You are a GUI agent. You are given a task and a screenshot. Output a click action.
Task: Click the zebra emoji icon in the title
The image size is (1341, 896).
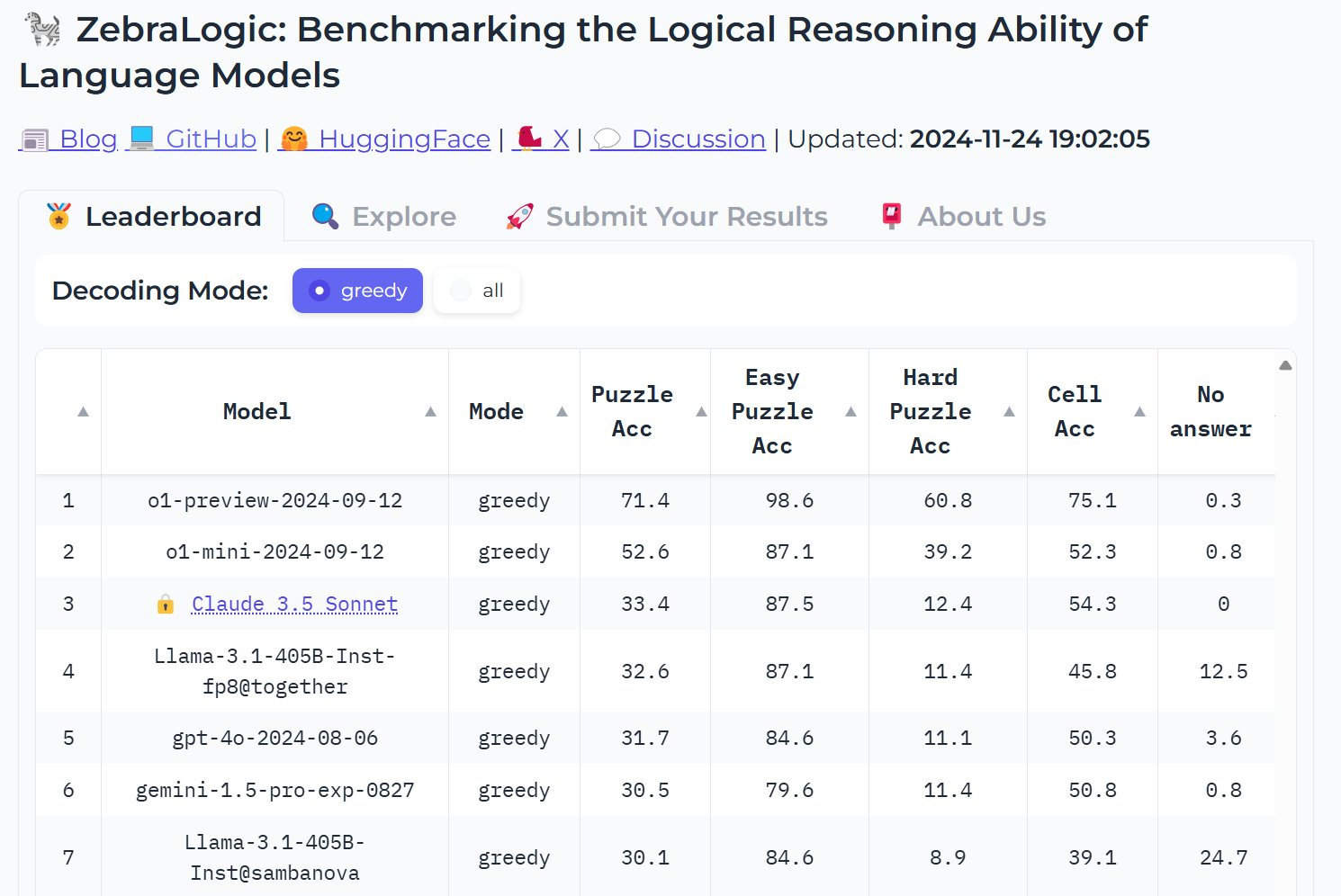[x=42, y=30]
